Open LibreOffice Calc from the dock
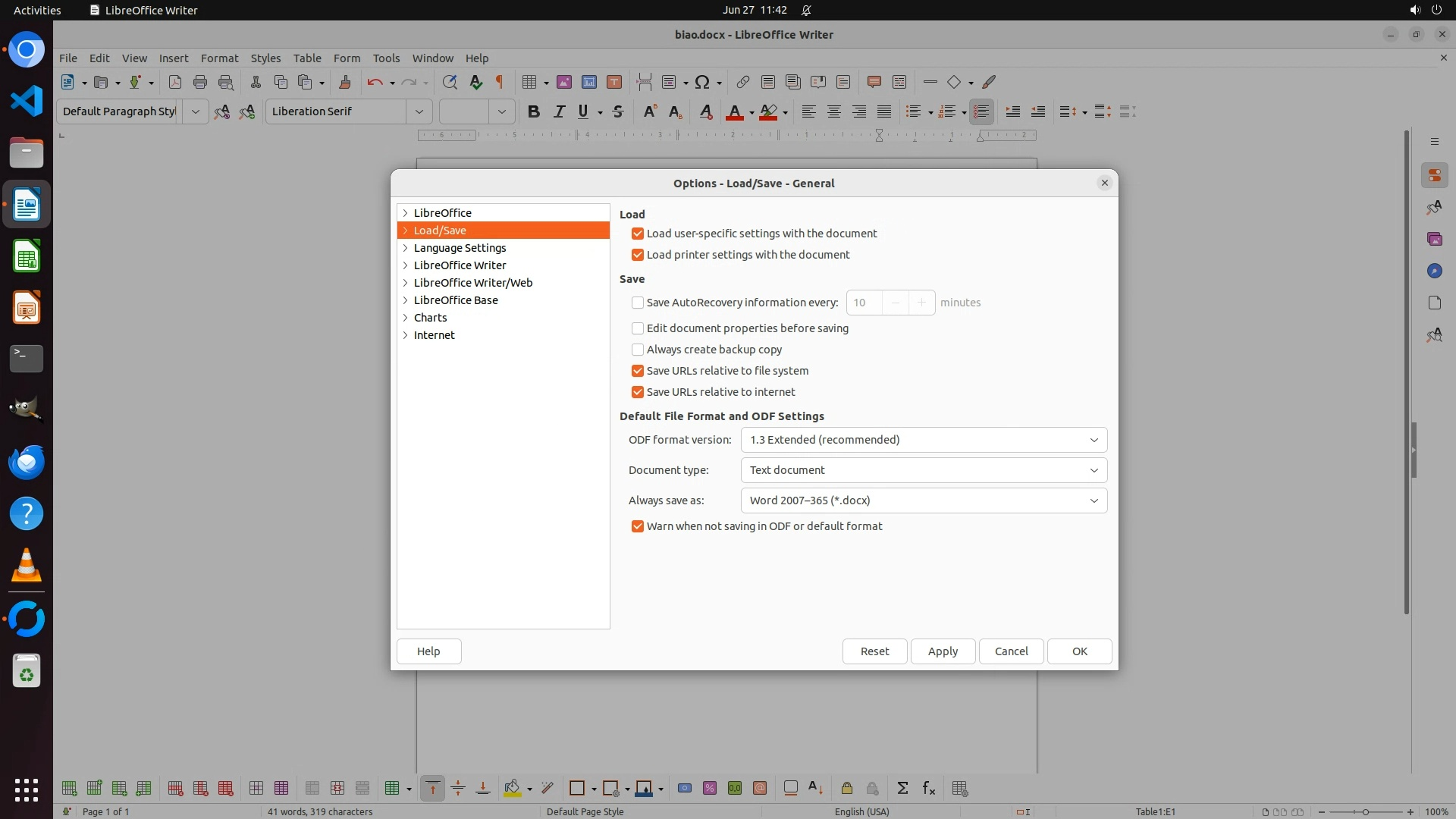Image resolution: width=1456 pixels, height=819 pixels. [x=27, y=256]
